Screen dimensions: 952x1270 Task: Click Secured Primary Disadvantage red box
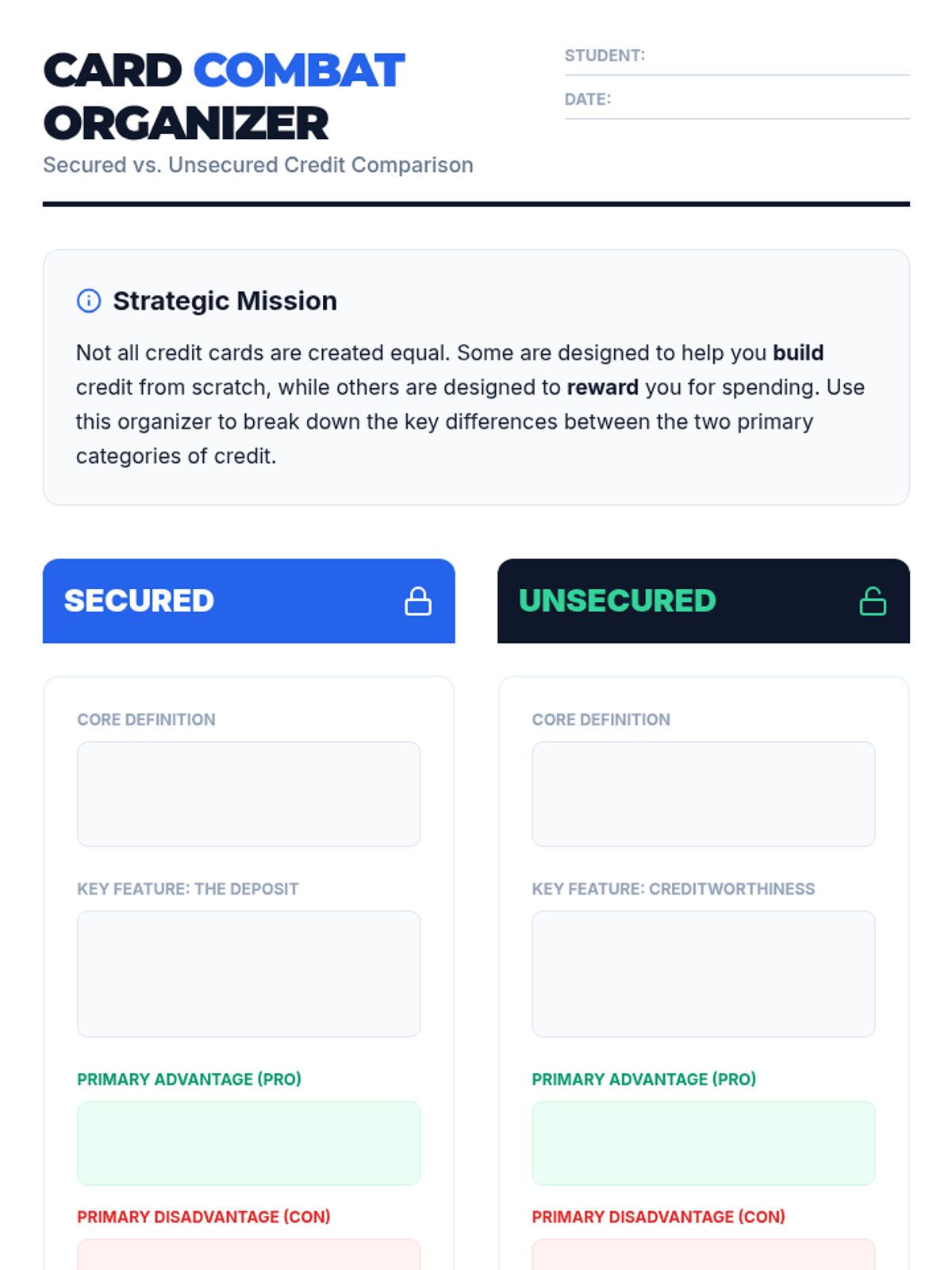pos(248,1256)
